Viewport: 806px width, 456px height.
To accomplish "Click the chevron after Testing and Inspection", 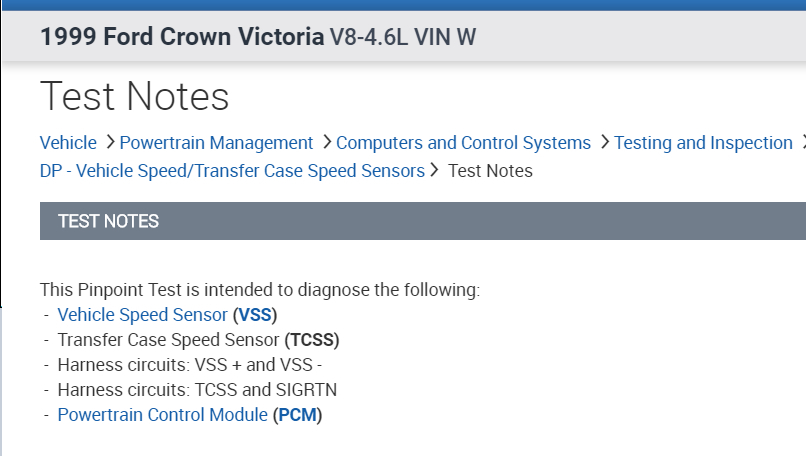I will coord(802,143).
